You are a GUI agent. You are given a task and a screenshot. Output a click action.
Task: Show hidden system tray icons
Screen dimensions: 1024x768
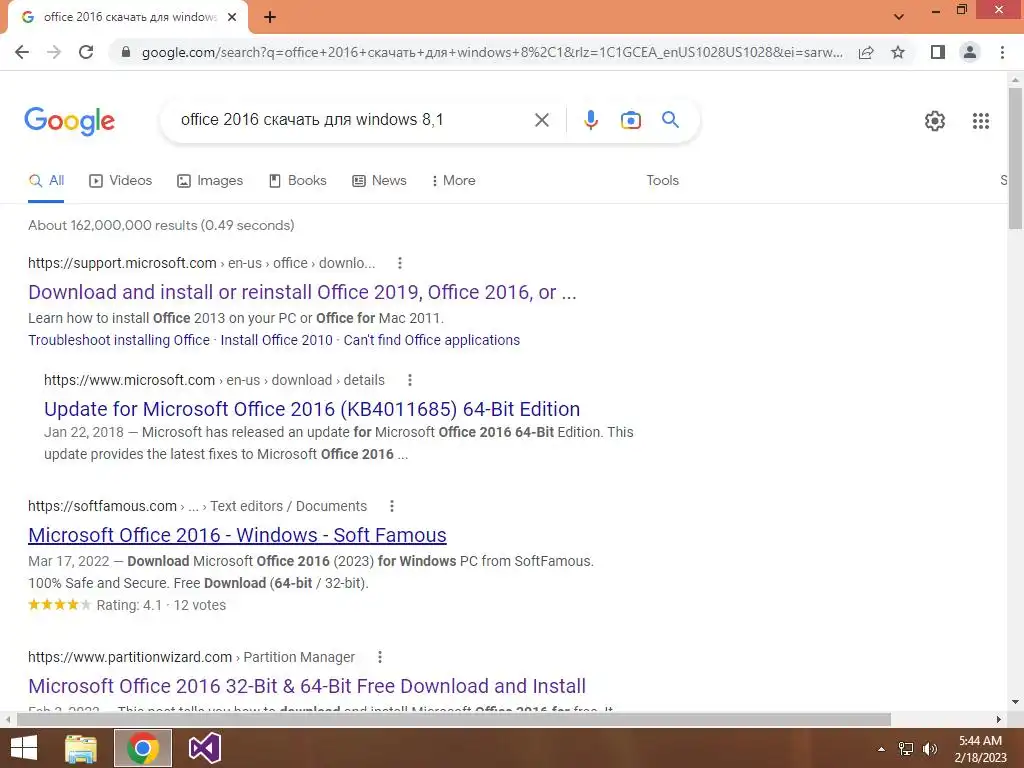pos(882,749)
